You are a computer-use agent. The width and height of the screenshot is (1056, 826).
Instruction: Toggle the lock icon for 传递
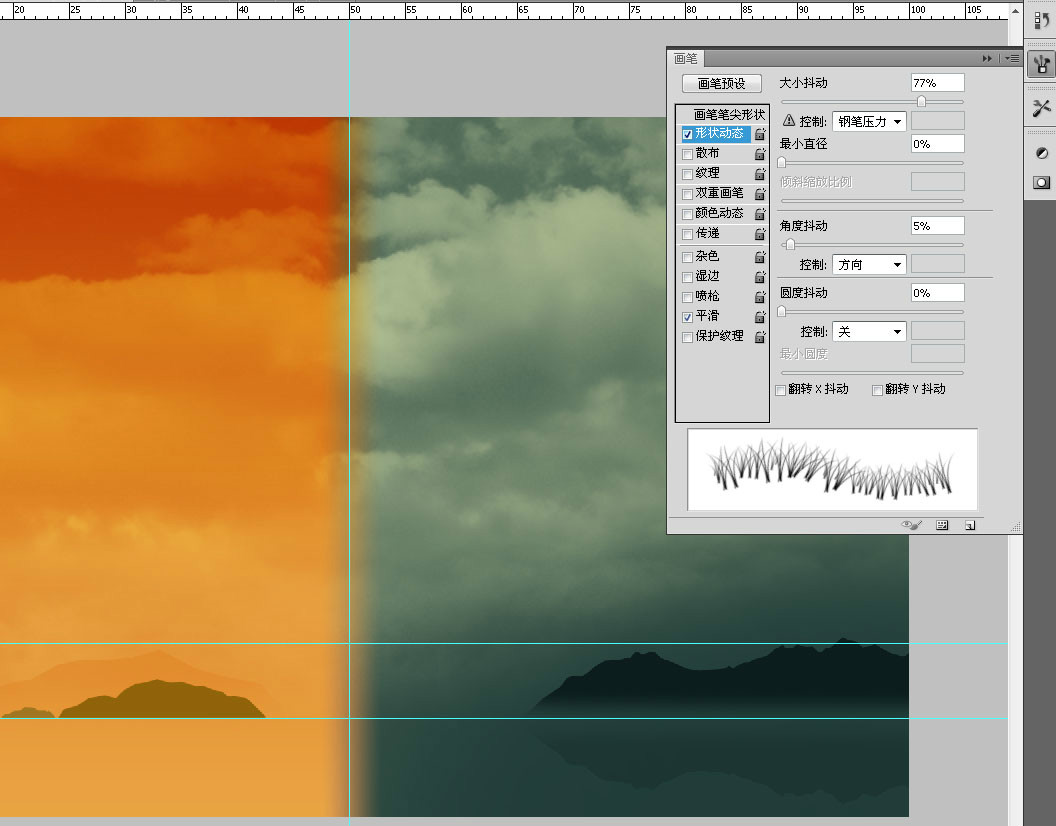tap(760, 234)
